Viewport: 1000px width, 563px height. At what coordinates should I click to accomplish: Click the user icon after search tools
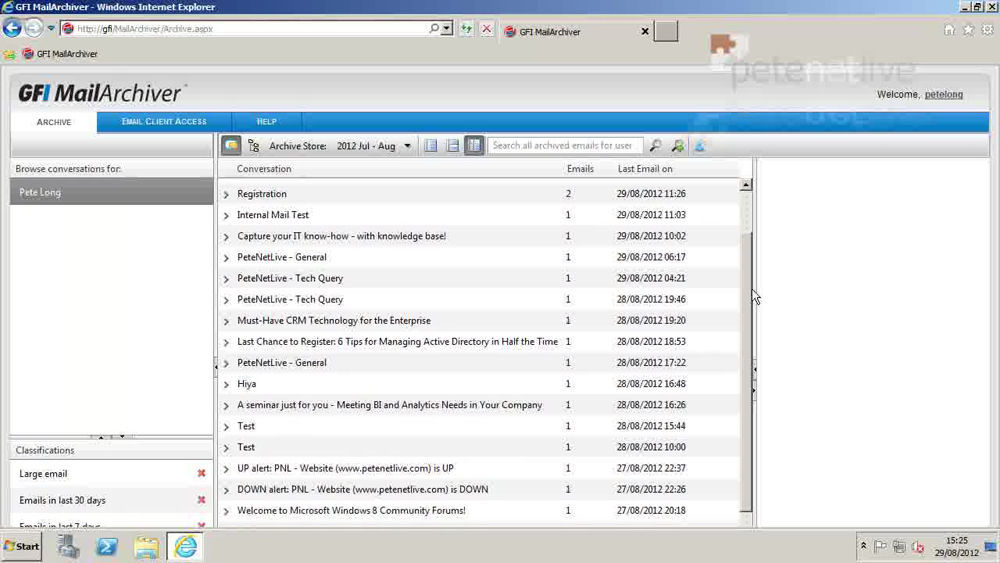click(700, 146)
